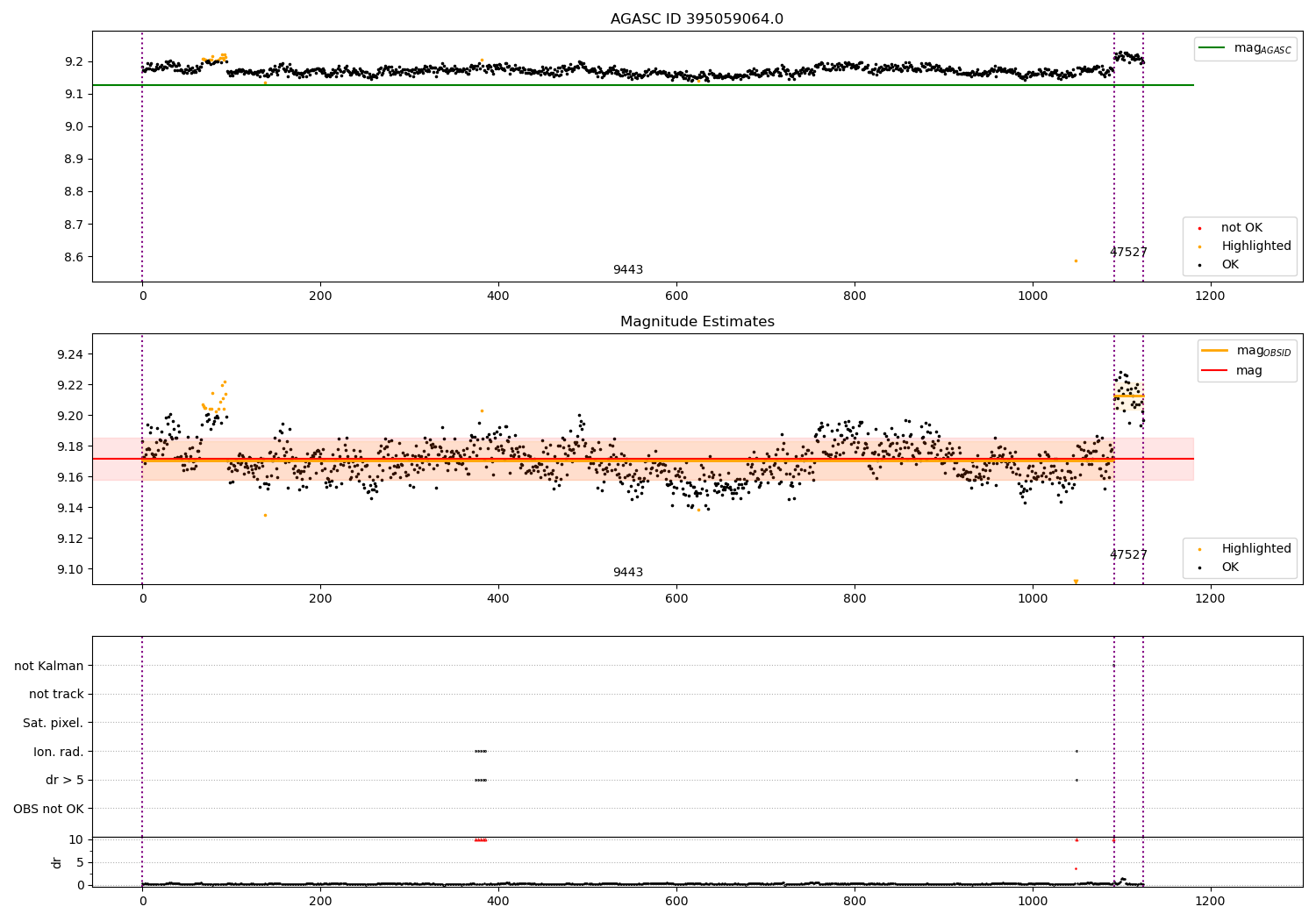
Task: Click green mag AGASC horizontal line in top plot
Action: pos(642,85)
